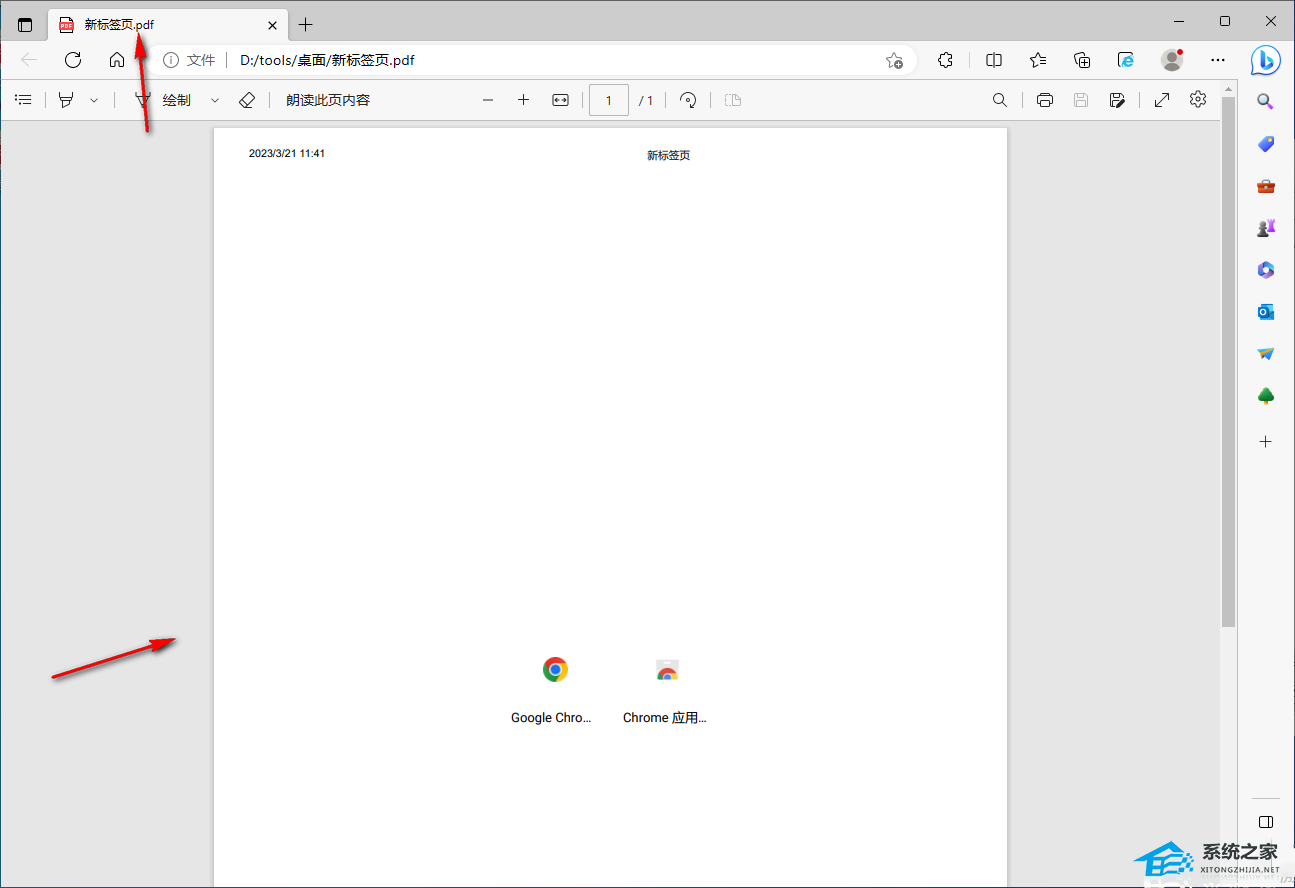Viewport: 1295px width, 888px height.
Task: Expand the highlight color dropdown
Action: [x=94, y=100]
